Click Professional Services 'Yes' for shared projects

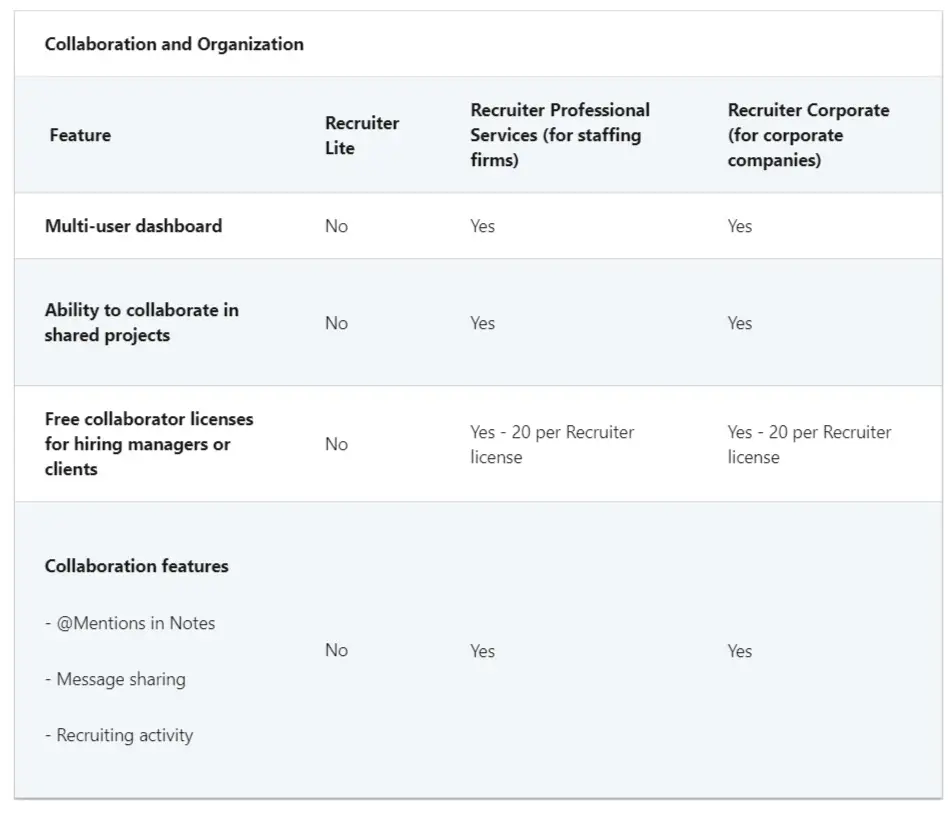pyautogui.click(x=483, y=323)
